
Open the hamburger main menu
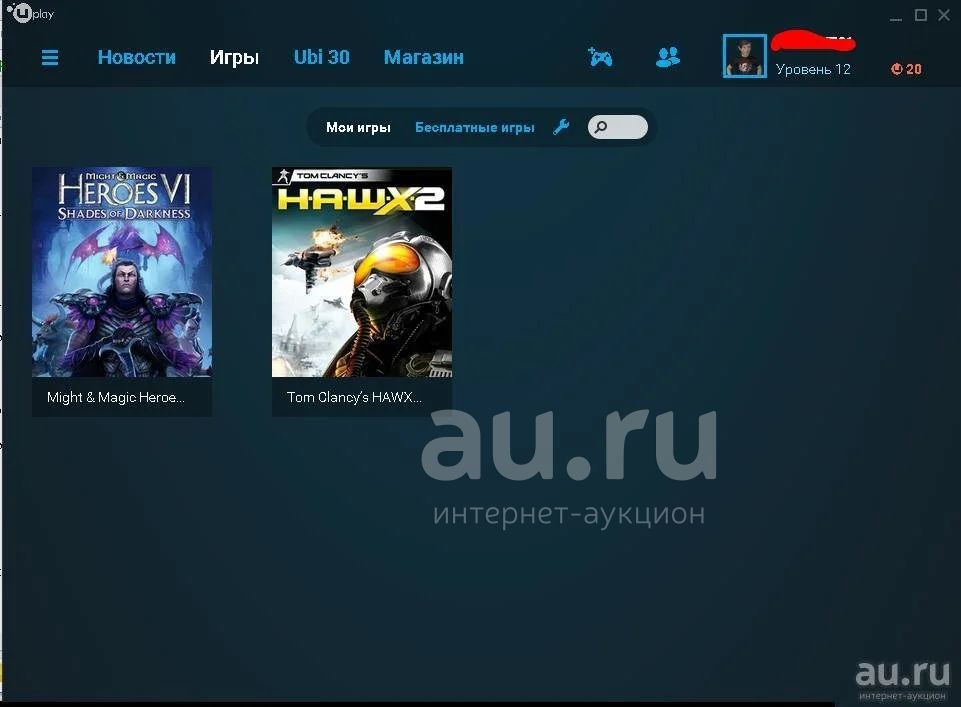(x=50, y=58)
